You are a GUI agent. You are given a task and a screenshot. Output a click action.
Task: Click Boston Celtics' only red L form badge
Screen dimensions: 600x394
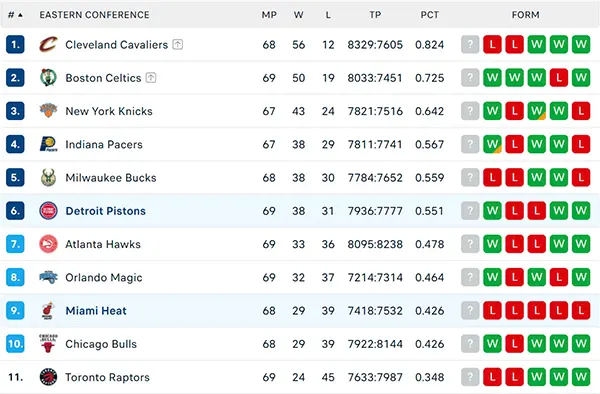point(559,78)
